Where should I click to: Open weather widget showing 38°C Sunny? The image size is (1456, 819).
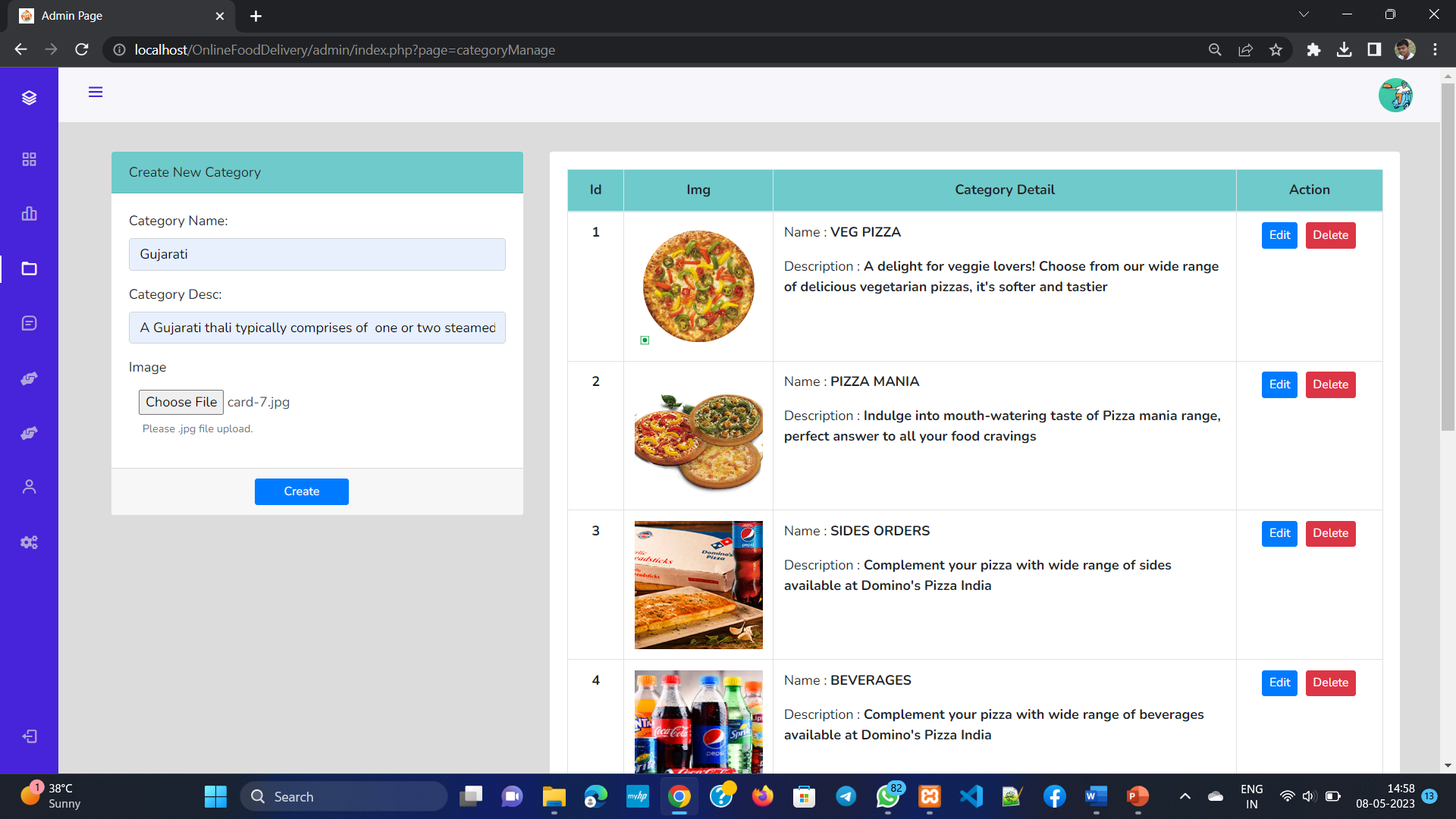[x=52, y=796]
